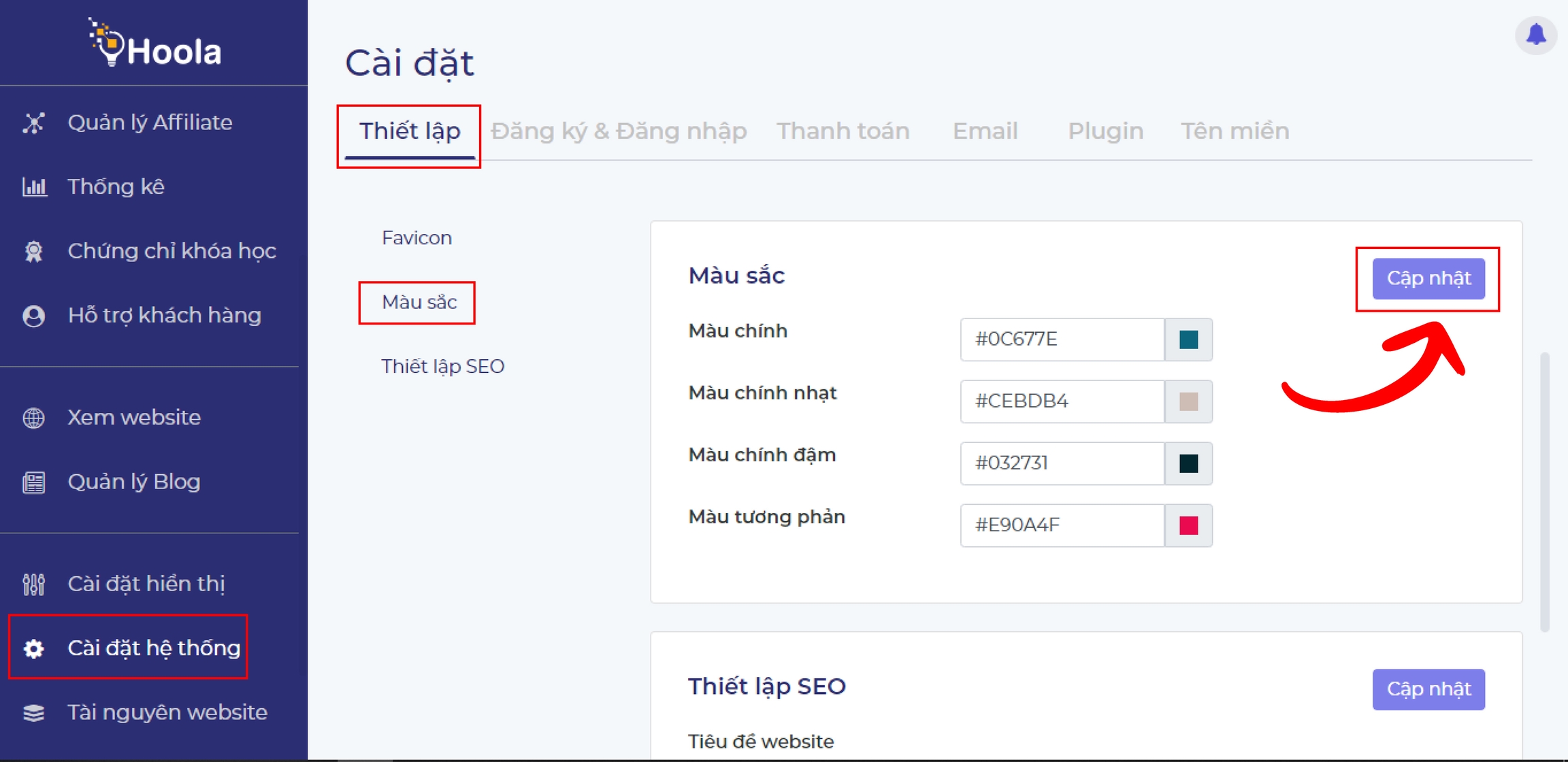Click the notification bell icon
Screen dimensions: 1568x762
click(1536, 35)
